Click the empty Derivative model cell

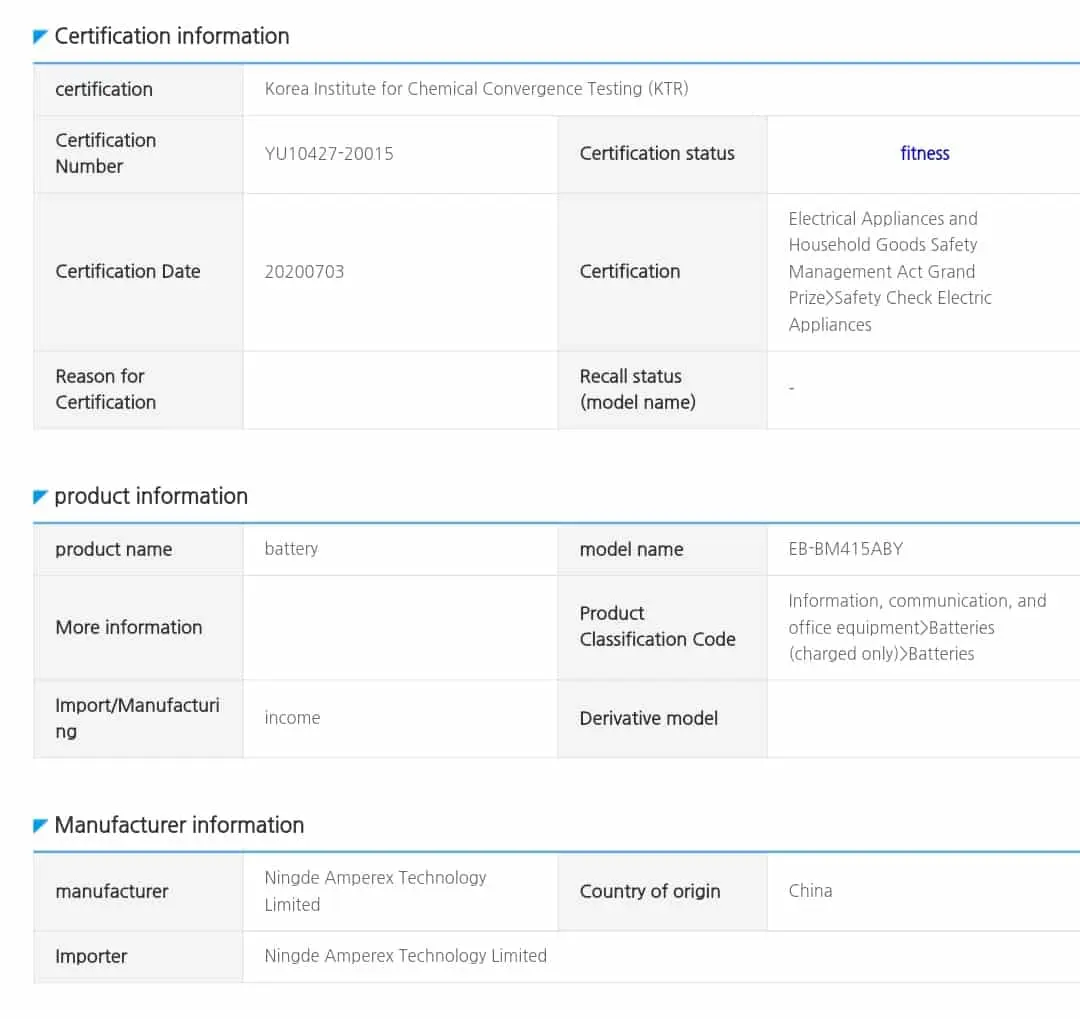point(922,718)
